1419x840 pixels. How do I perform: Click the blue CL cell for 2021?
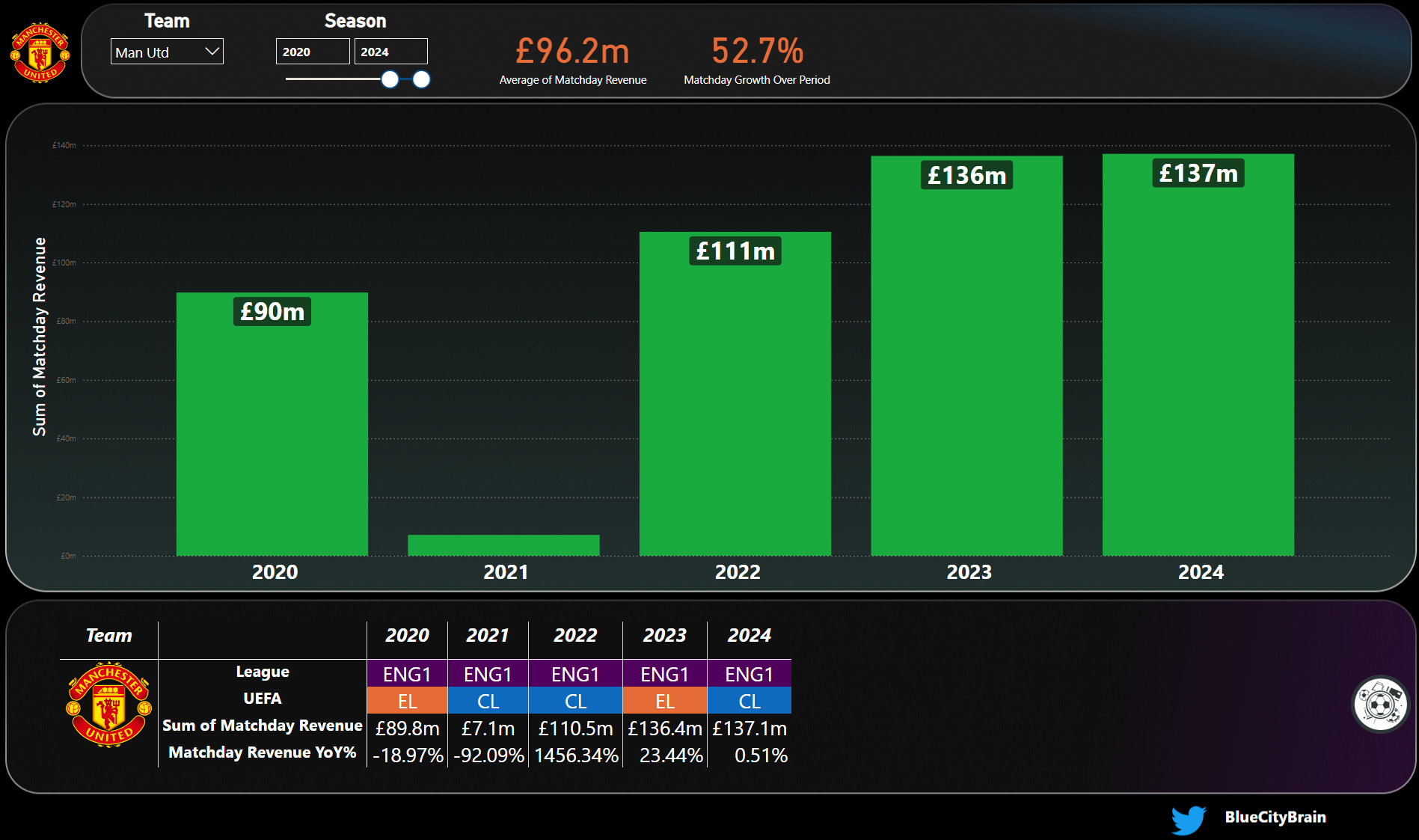pyautogui.click(x=488, y=701)
